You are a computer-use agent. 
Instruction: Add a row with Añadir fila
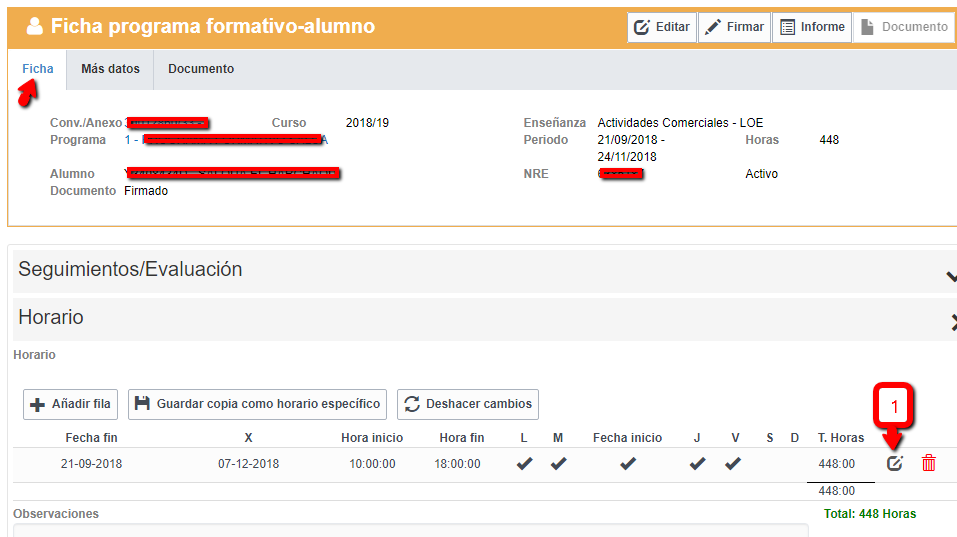point(70,404)
